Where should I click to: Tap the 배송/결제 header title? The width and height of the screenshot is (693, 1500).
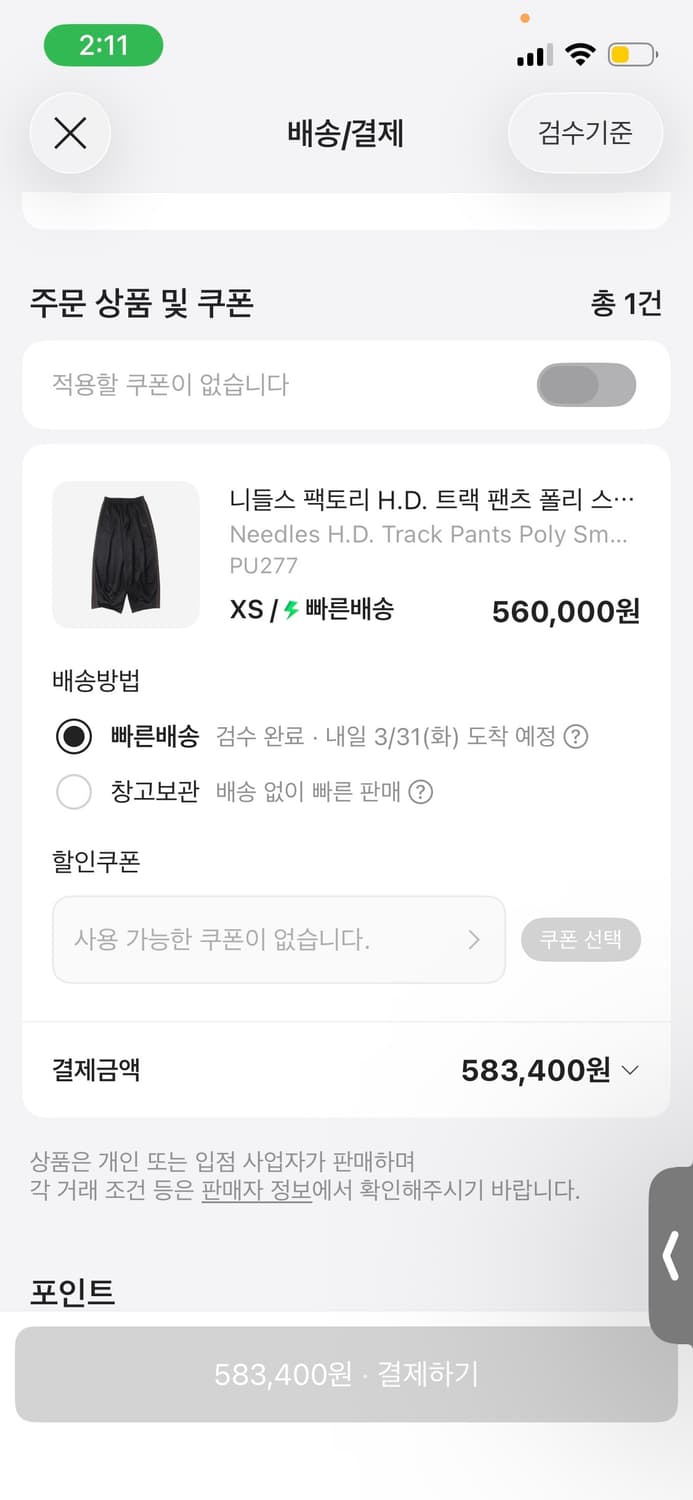click(x=346, y=133)
